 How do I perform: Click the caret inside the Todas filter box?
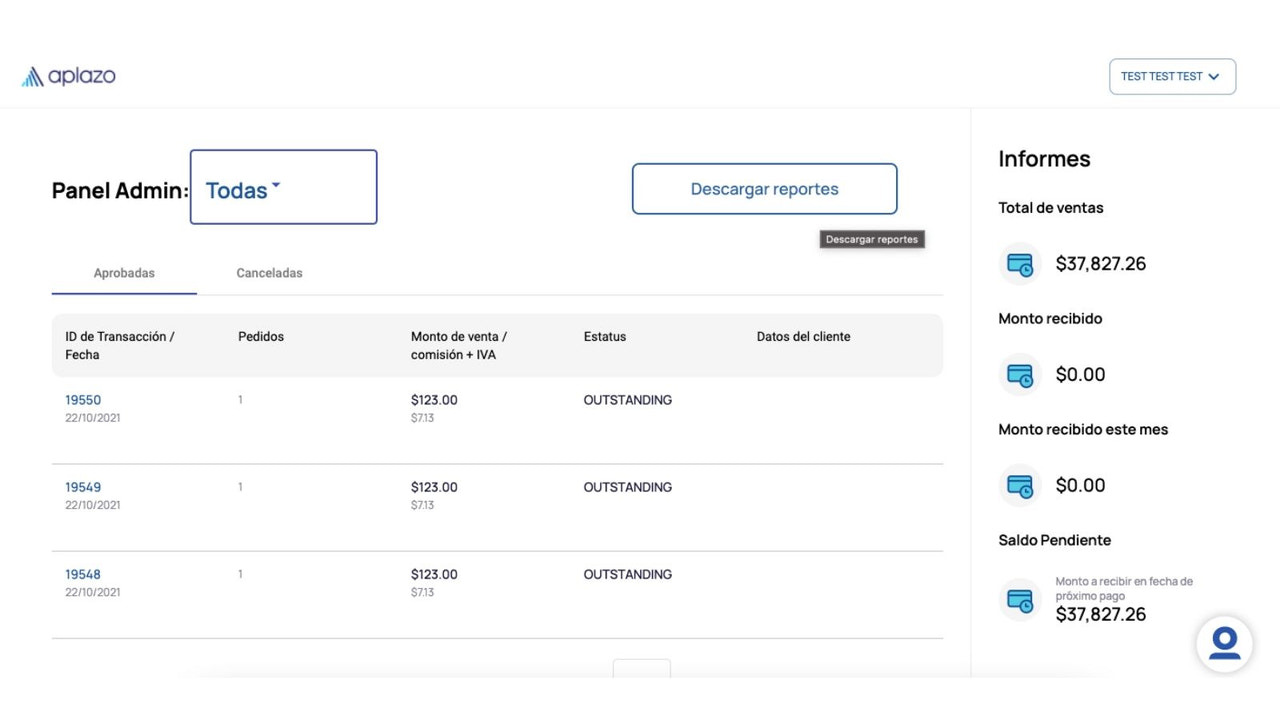(x=275, y=186)
